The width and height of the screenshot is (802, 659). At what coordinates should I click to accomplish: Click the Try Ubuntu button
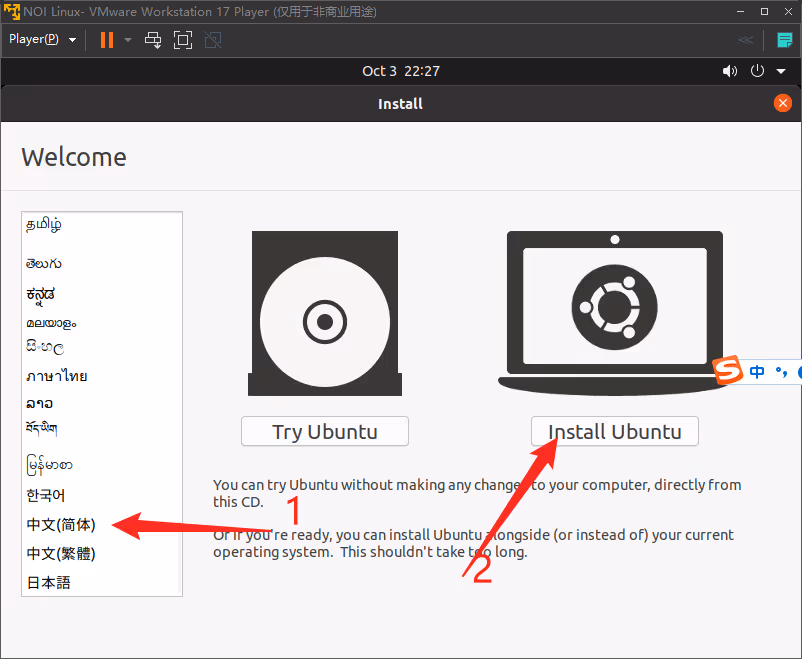click(325, 431)
